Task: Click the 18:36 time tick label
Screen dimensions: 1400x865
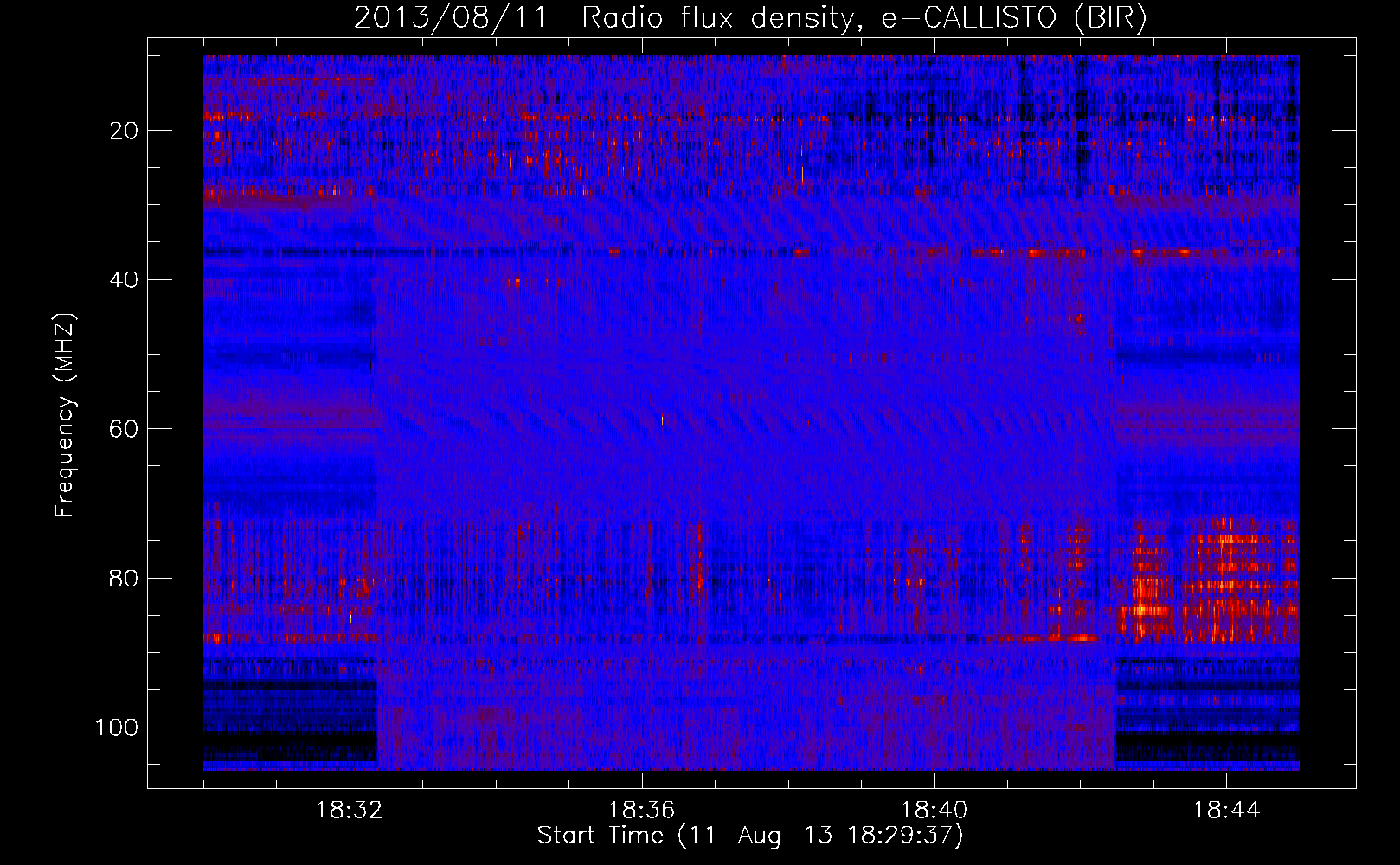Action: 642,811
